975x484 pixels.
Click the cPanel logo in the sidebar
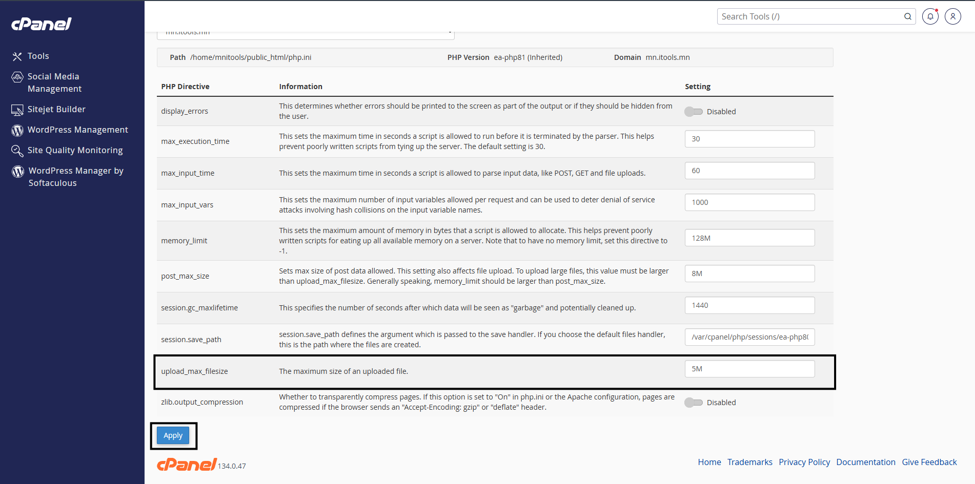point(41,24)
